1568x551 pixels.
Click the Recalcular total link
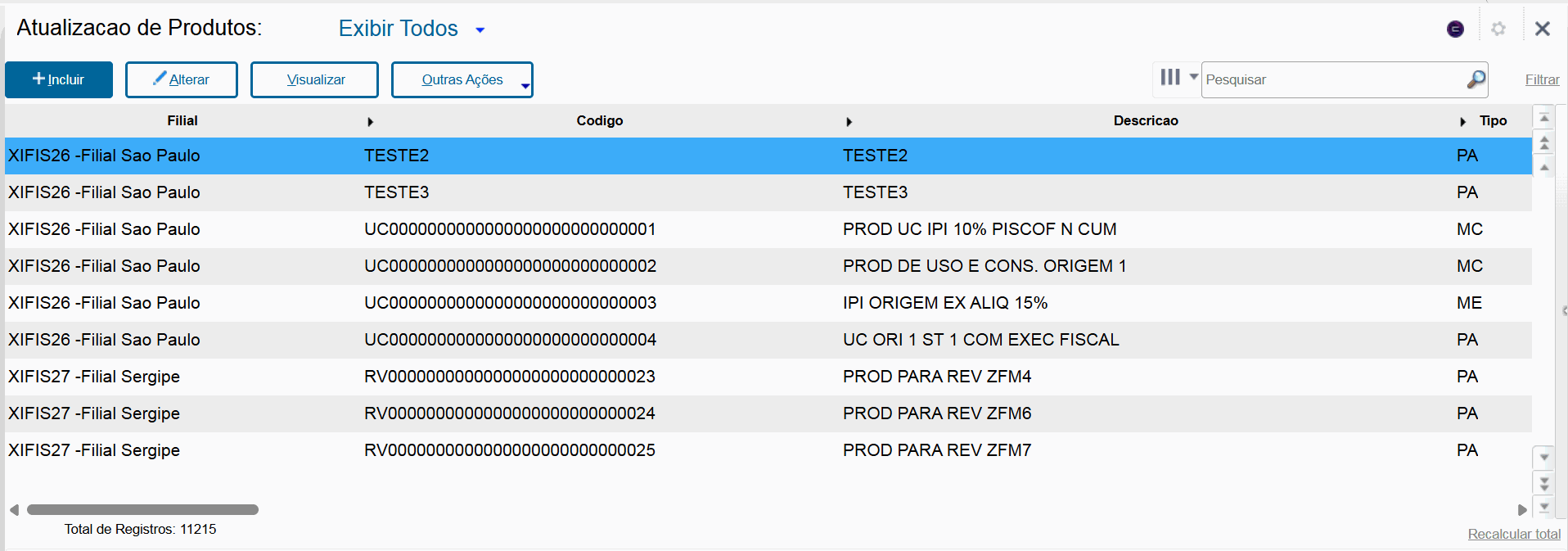1514,534
